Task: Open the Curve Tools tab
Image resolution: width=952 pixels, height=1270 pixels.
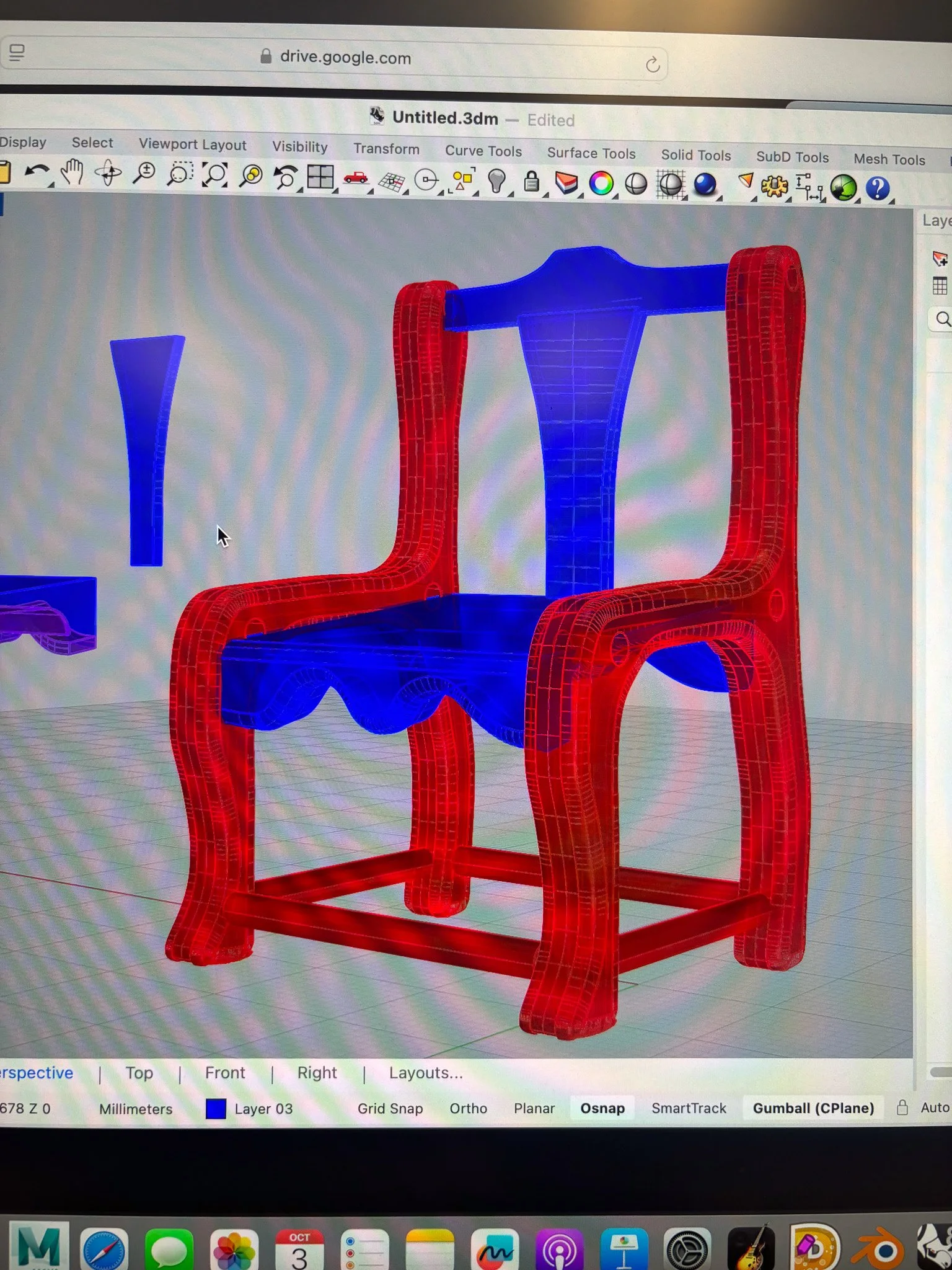Action: point(483,151)
